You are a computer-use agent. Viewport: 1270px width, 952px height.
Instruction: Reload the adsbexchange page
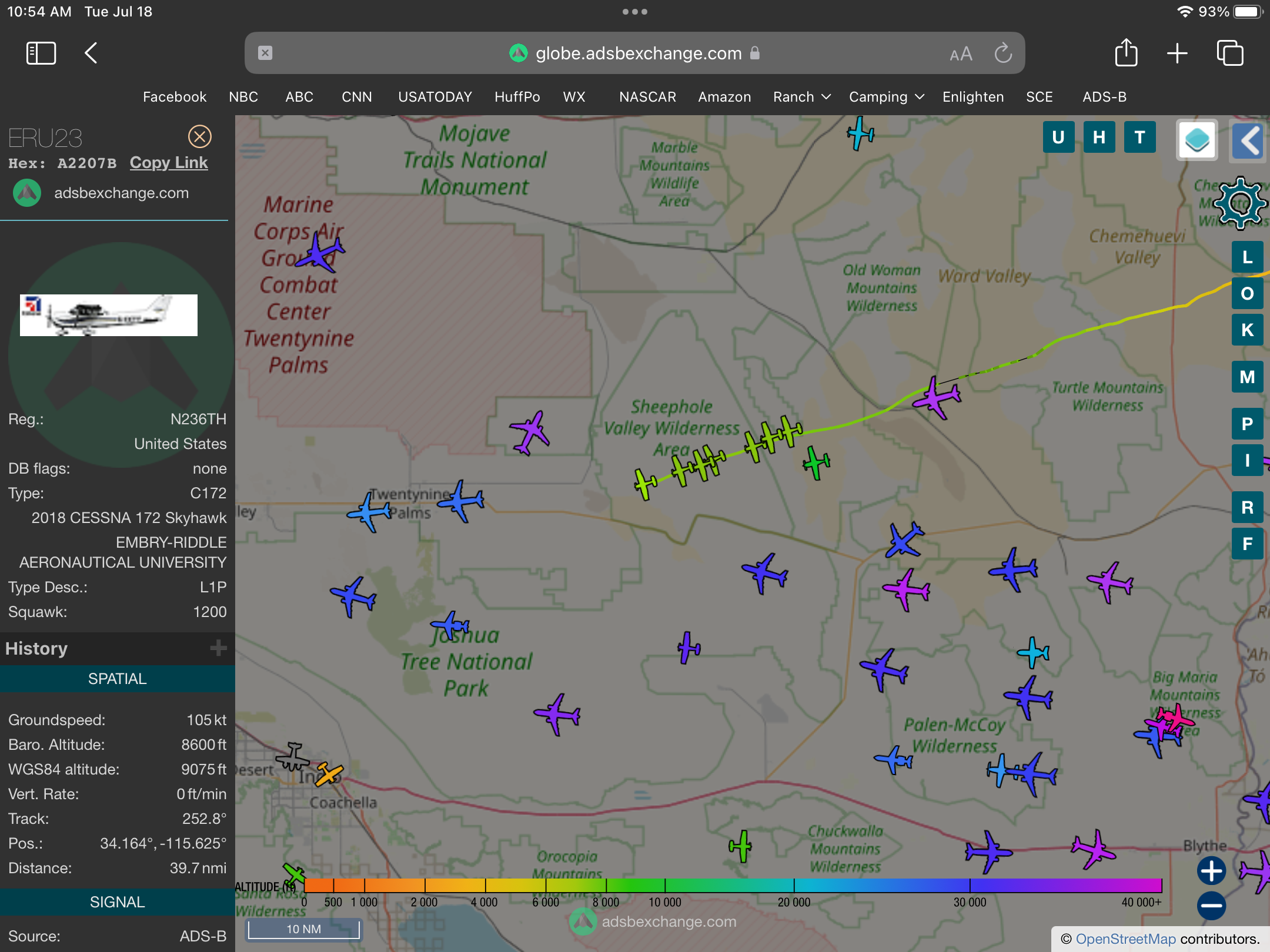[x=1003, y=53]
